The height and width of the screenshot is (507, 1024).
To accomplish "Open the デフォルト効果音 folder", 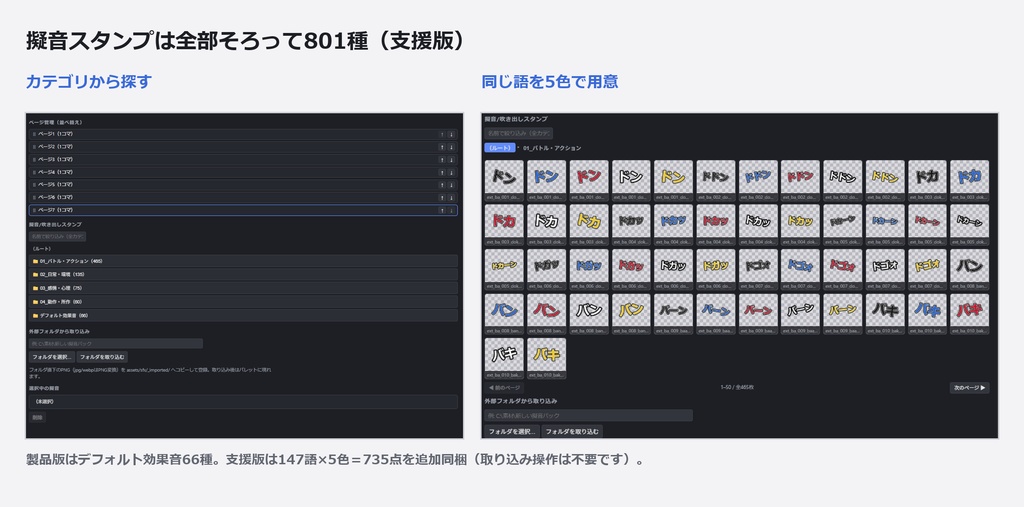I will click(243, 316).
